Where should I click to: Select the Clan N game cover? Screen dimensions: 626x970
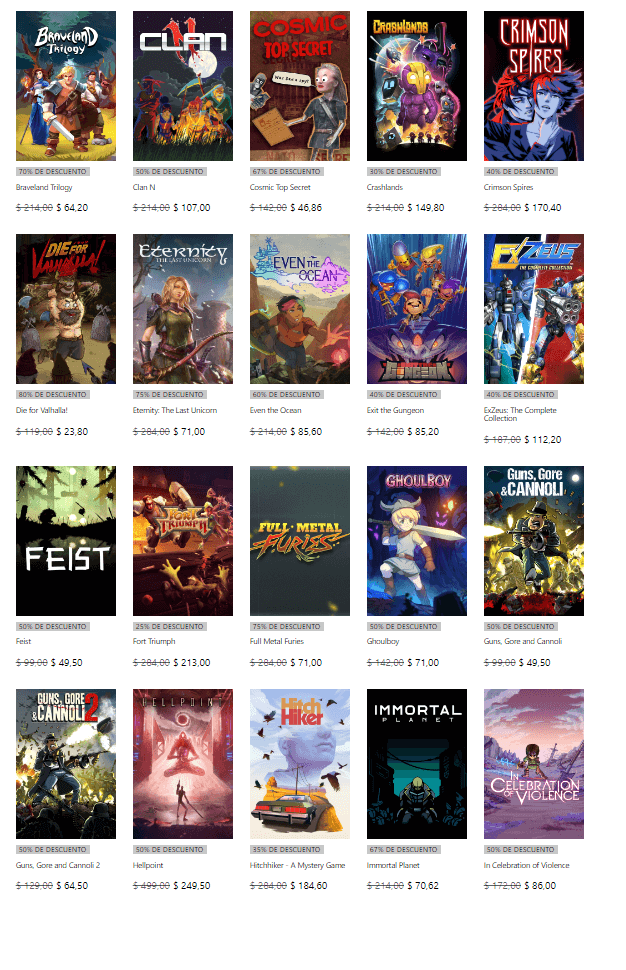[182, 86]
